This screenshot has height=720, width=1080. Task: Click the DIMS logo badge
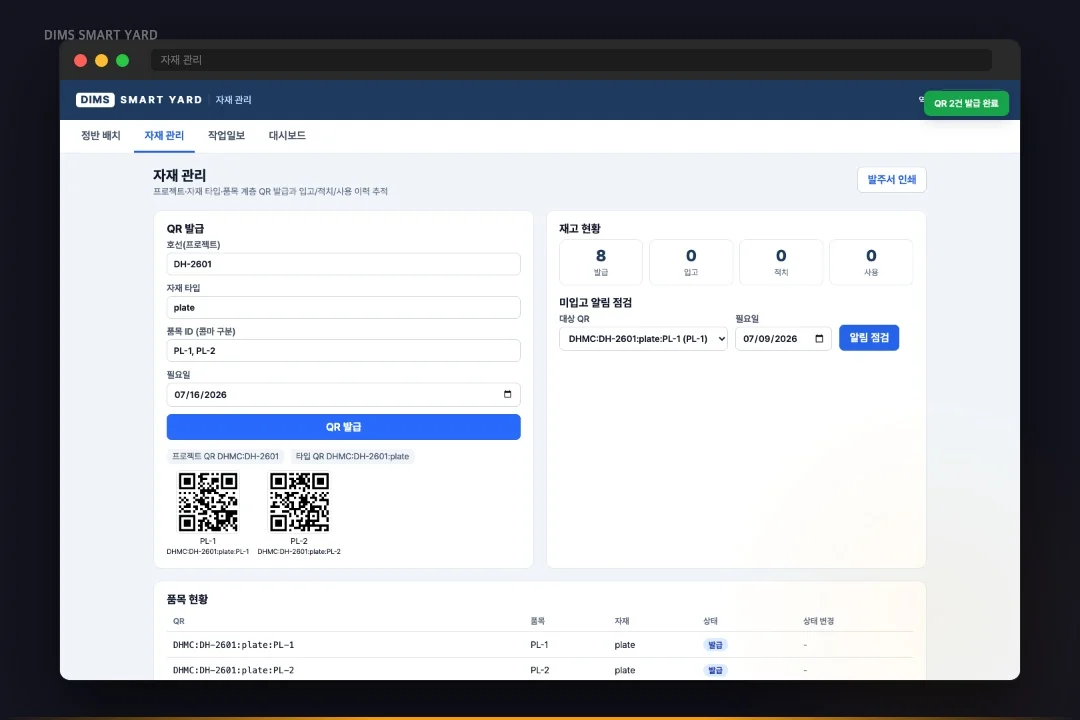click(95, 100)
